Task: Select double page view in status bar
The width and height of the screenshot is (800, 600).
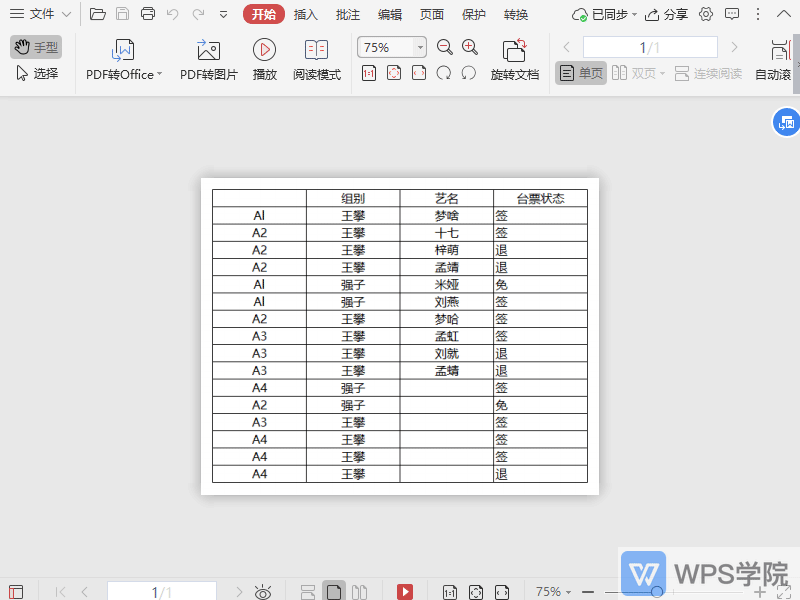Action: [359, 592]
